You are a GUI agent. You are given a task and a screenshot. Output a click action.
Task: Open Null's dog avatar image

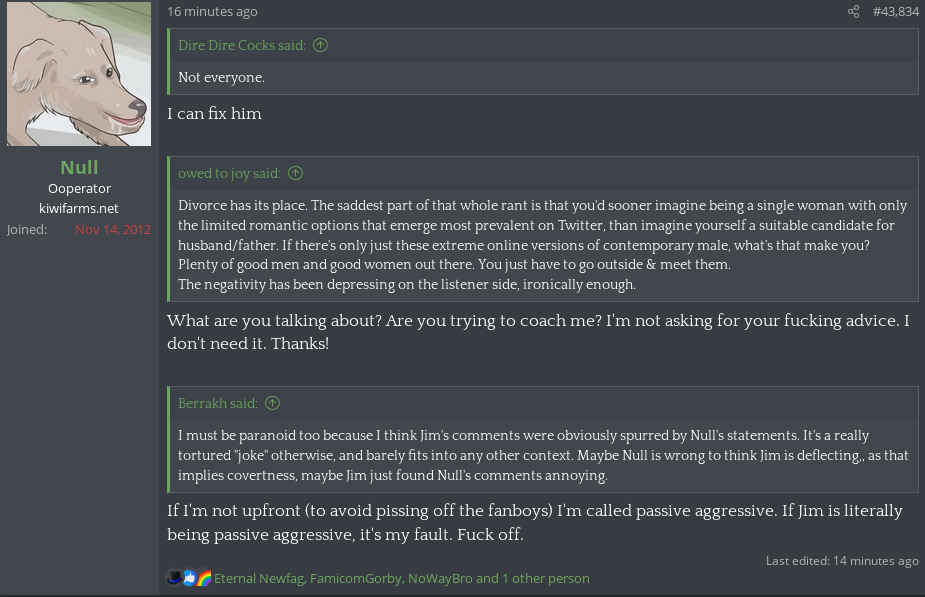coord(79,74)
